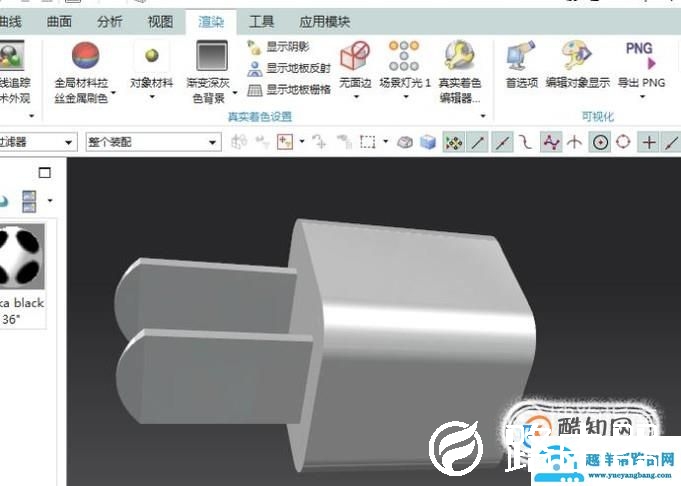Viewport: 681px width, 486px height.
Task: Expand the No Face Edges dropdown arrow
Action: coord(356,97)
